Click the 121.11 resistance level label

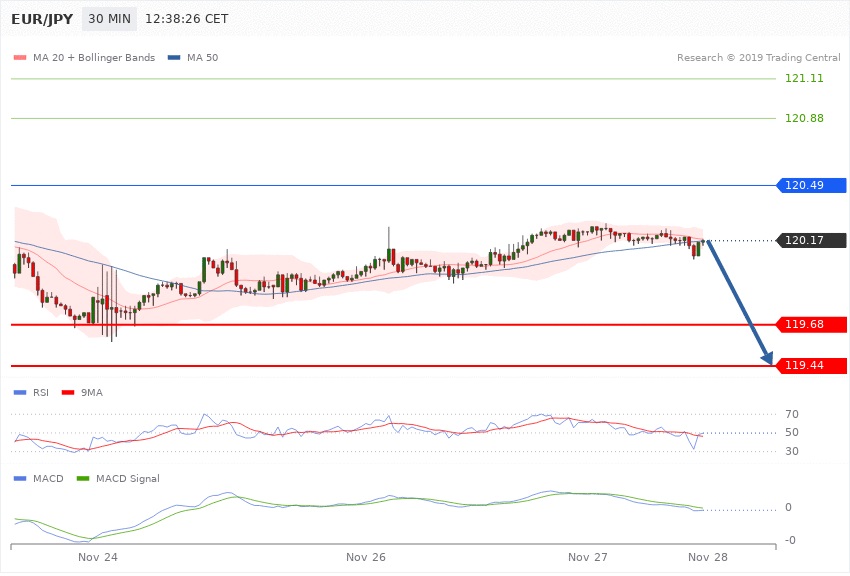[804, 78]
